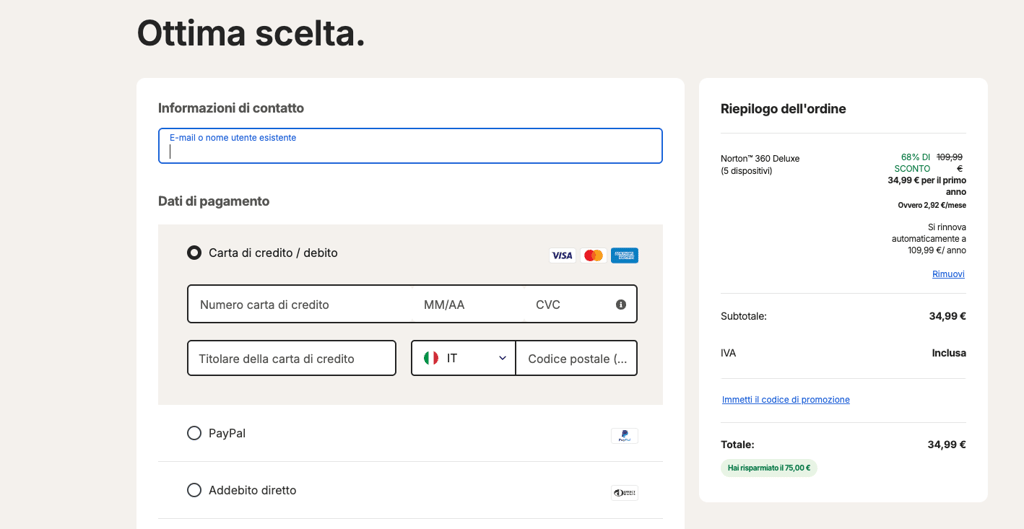
Task: Click the 68% DI SCONTO text
Action: (912, 163)
